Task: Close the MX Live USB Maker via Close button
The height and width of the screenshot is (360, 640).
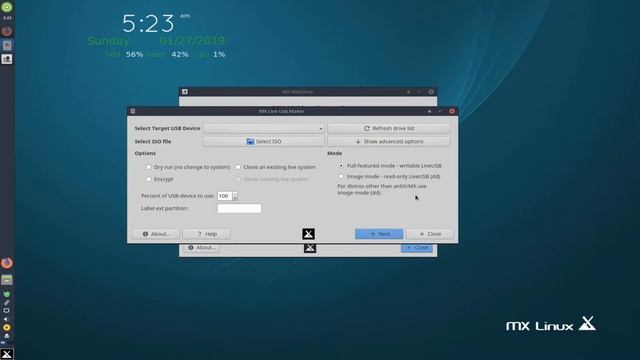Action: click(430, 234)
